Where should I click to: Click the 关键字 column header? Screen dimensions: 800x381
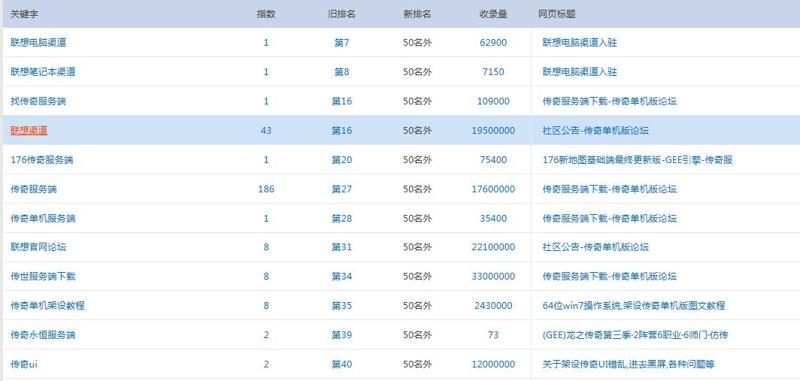tap(24, 14)
